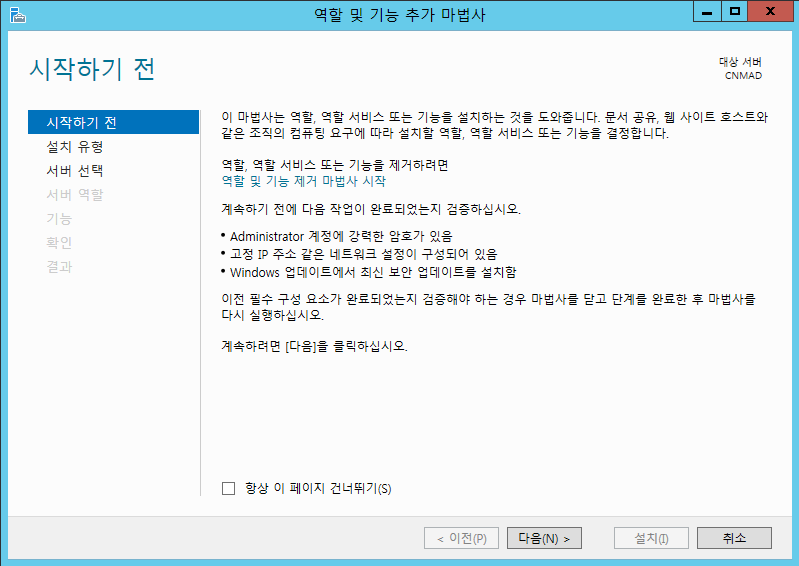Click the 취소 button

tap(734, 538)
